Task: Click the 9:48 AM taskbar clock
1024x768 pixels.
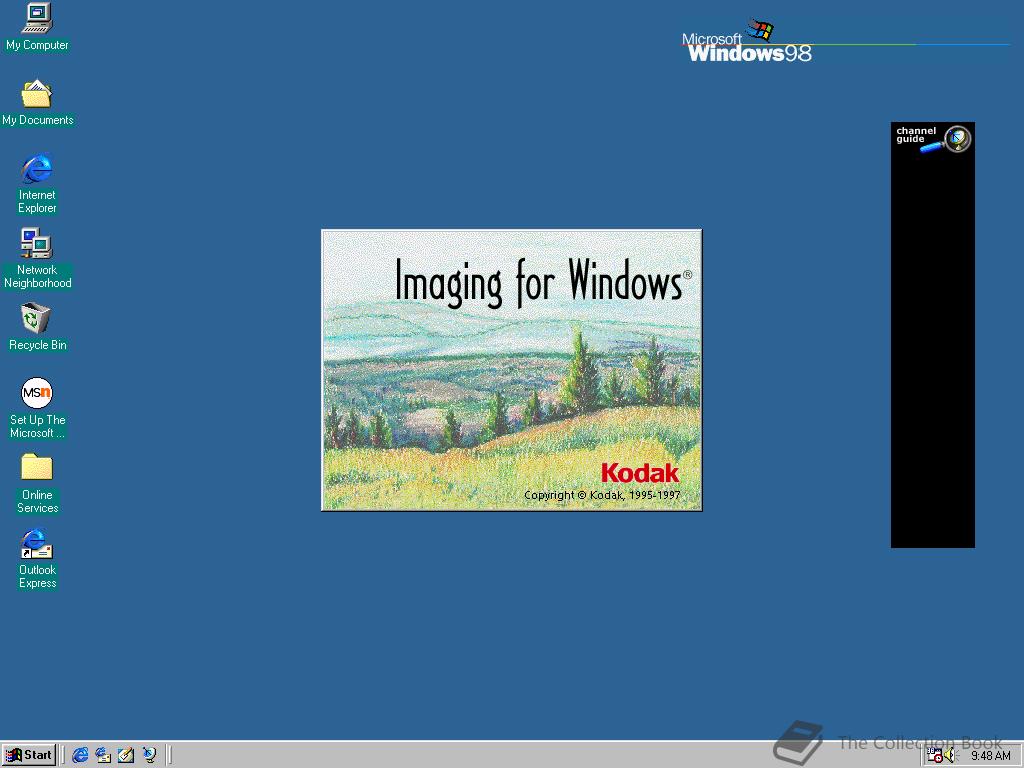Action: tap(990, 756)
